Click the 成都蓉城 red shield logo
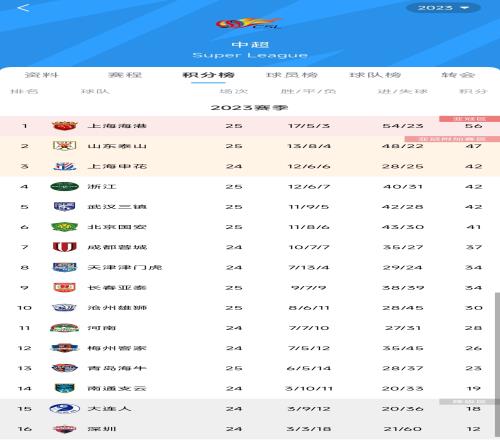 tap(65, 247)
